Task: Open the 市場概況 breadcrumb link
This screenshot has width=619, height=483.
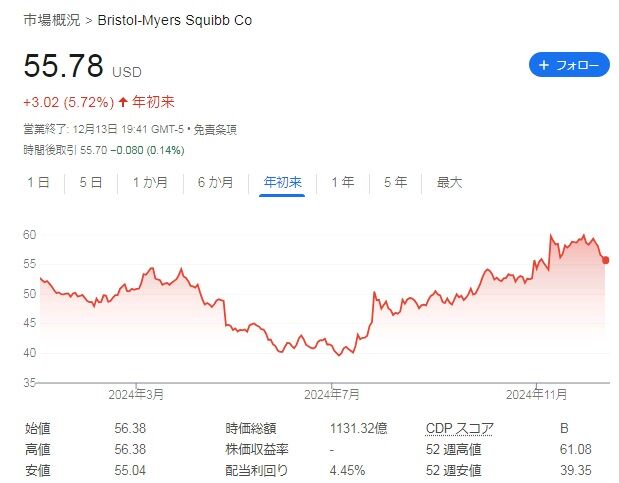Action: pyautogui.click(x=52, y=20)
